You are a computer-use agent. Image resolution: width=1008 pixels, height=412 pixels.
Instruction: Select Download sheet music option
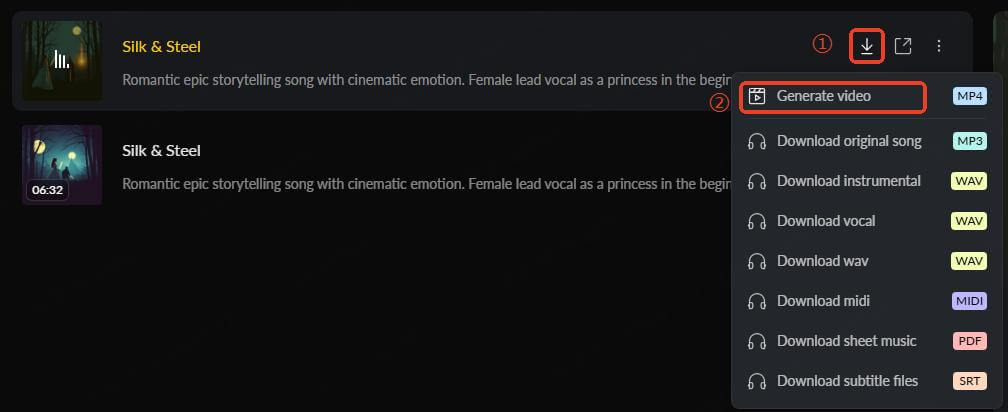pos(846,341)
